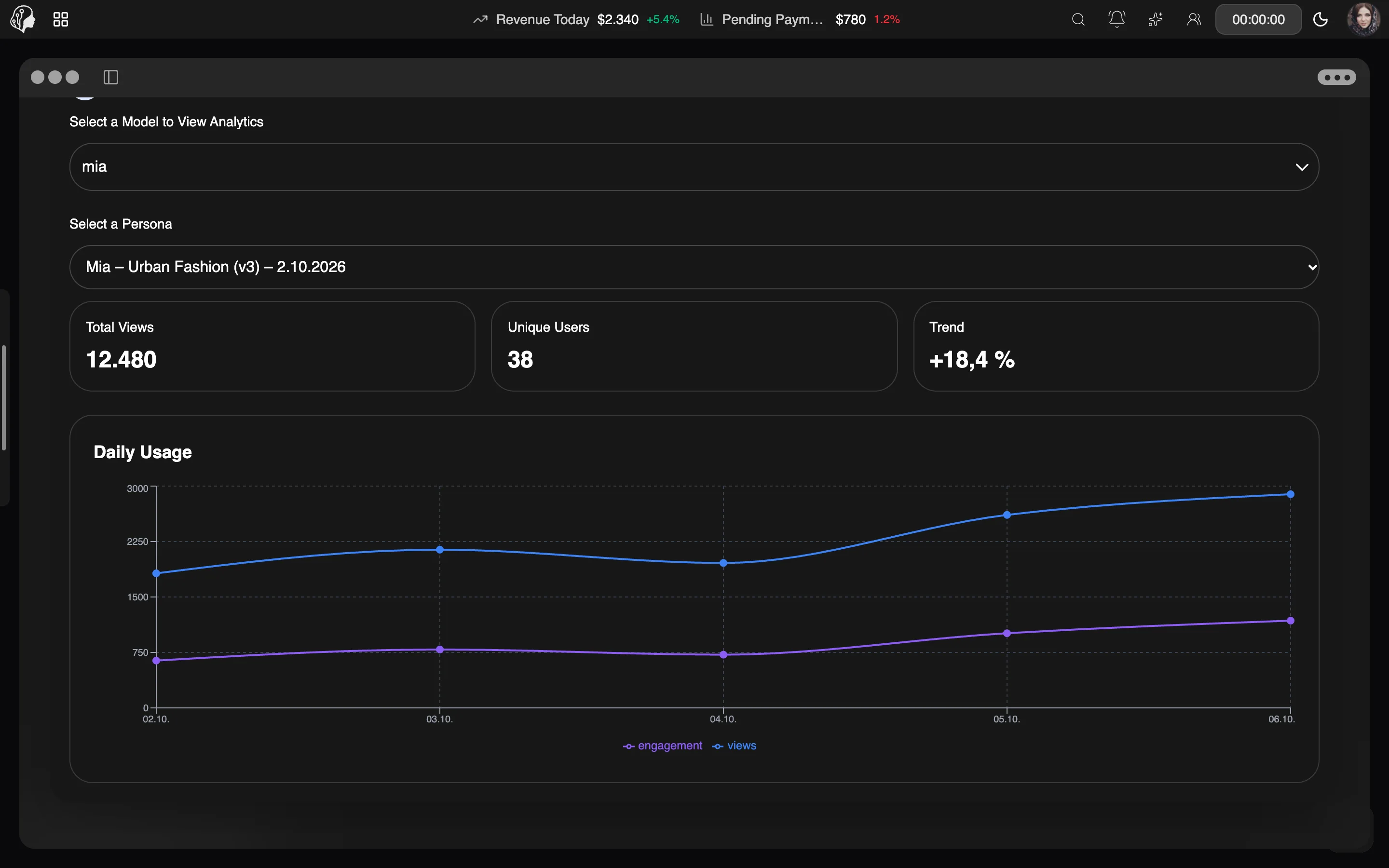Click the model dropdown chevron arrow
This screenshot has width=1389, height=868.
point(1302,167)
